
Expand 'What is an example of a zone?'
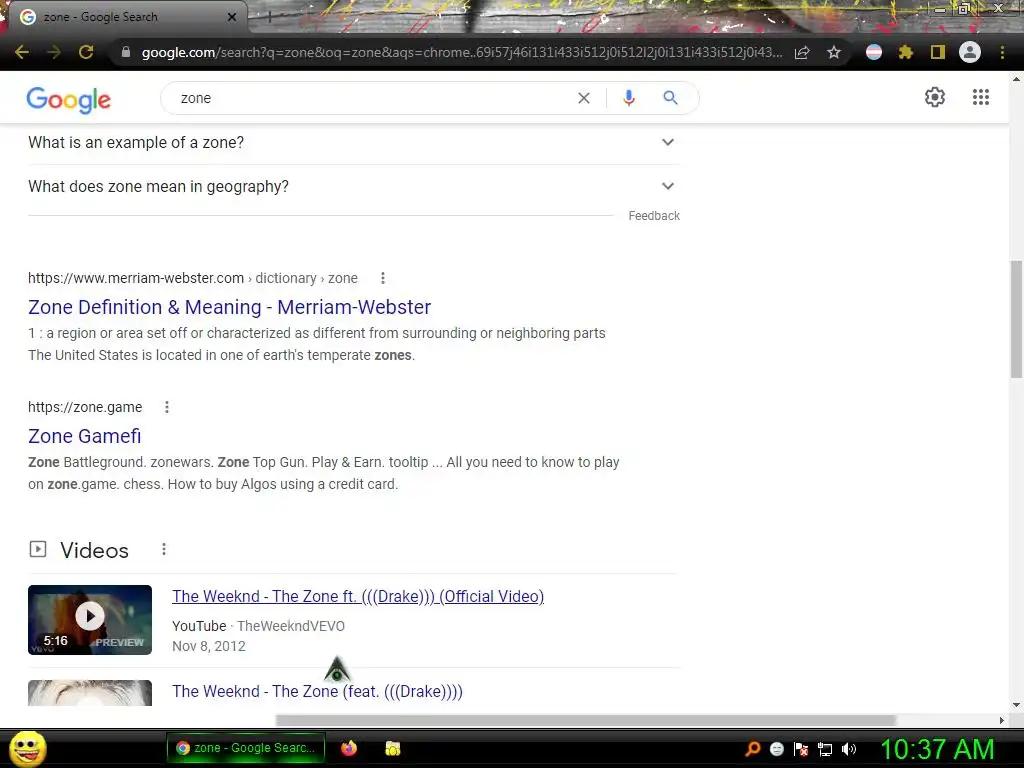[x=353, y=142]
